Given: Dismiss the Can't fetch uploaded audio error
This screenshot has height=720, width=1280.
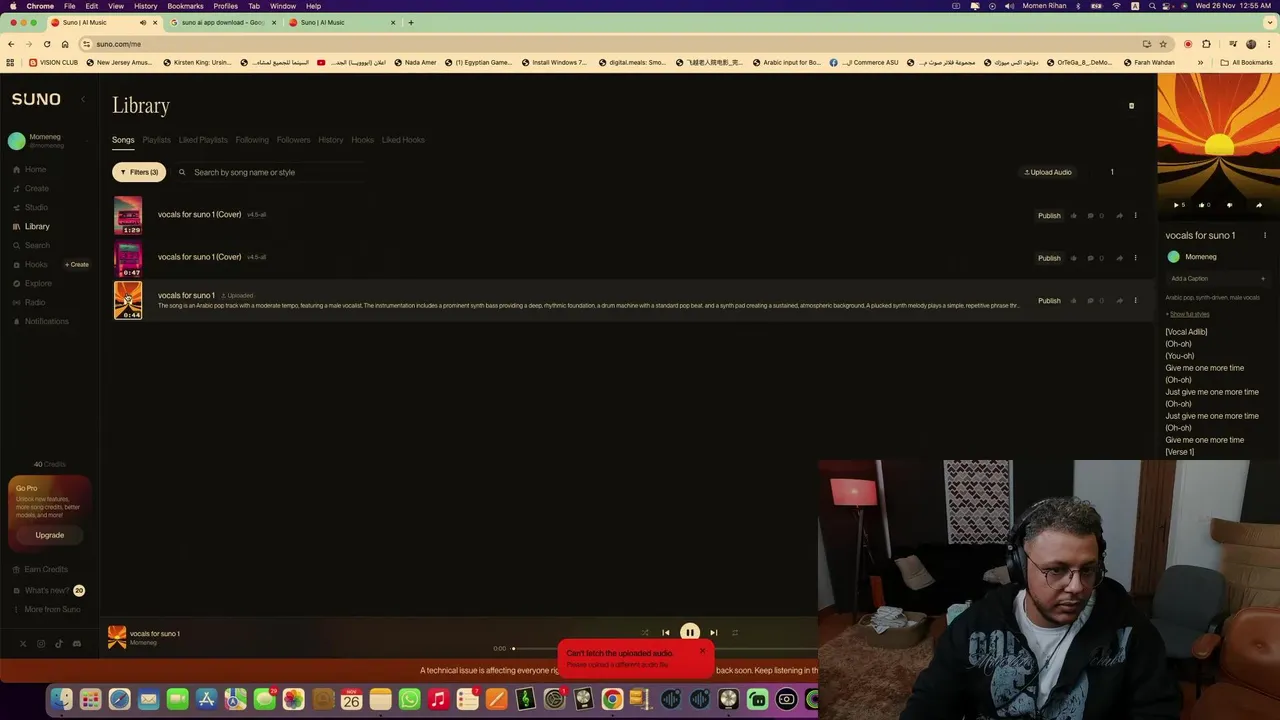Looking at the screenshot, I should pos(703,652).
